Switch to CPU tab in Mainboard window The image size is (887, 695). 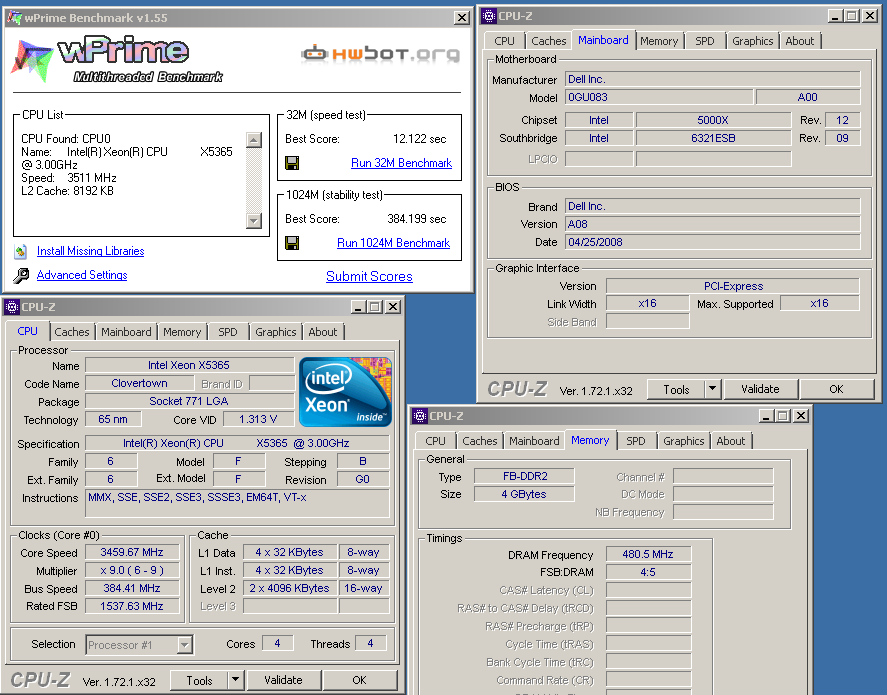(x=504, y=41)
